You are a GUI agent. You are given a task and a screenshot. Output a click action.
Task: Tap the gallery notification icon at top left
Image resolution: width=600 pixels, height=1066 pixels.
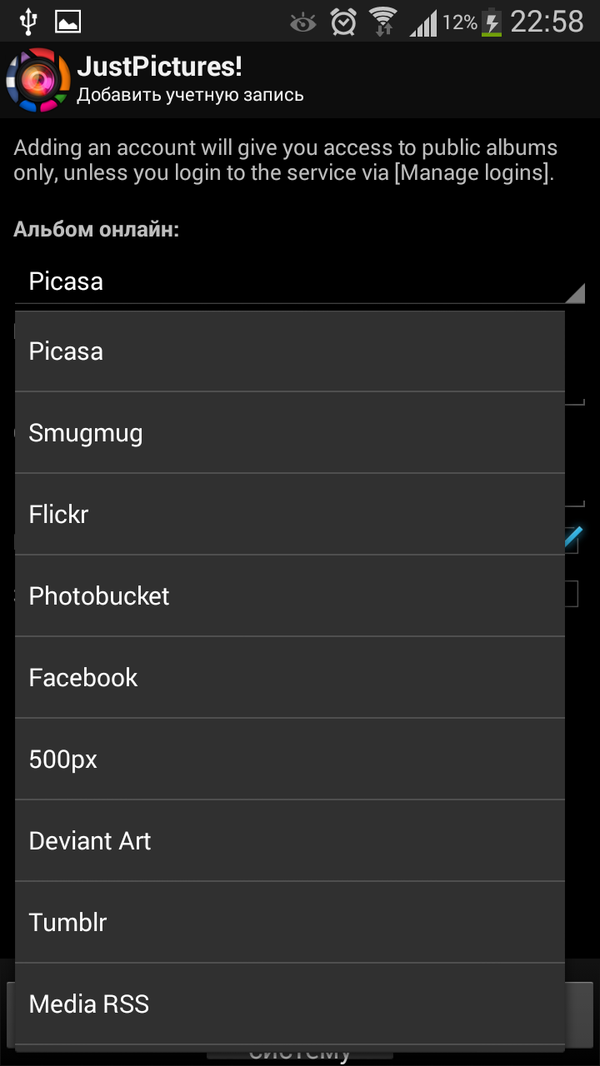[x=66, y=20]
